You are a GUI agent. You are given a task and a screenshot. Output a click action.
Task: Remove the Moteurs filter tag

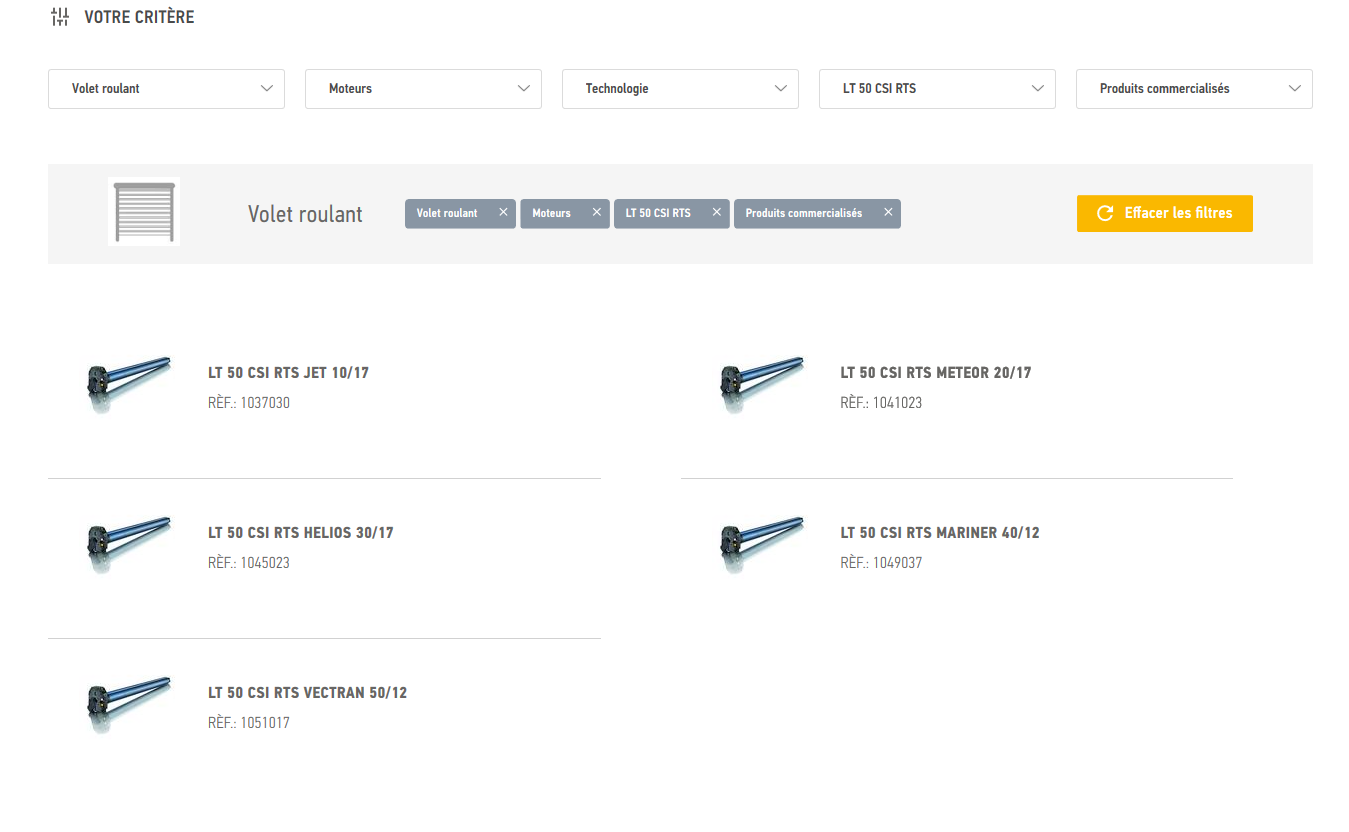coord(597,212)
